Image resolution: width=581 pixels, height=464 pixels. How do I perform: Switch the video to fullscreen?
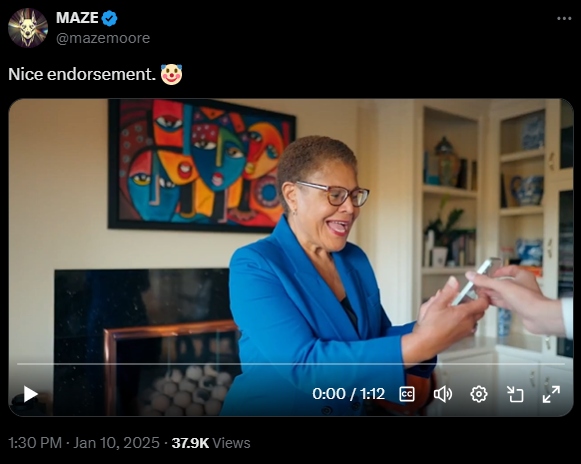point(551,394)
